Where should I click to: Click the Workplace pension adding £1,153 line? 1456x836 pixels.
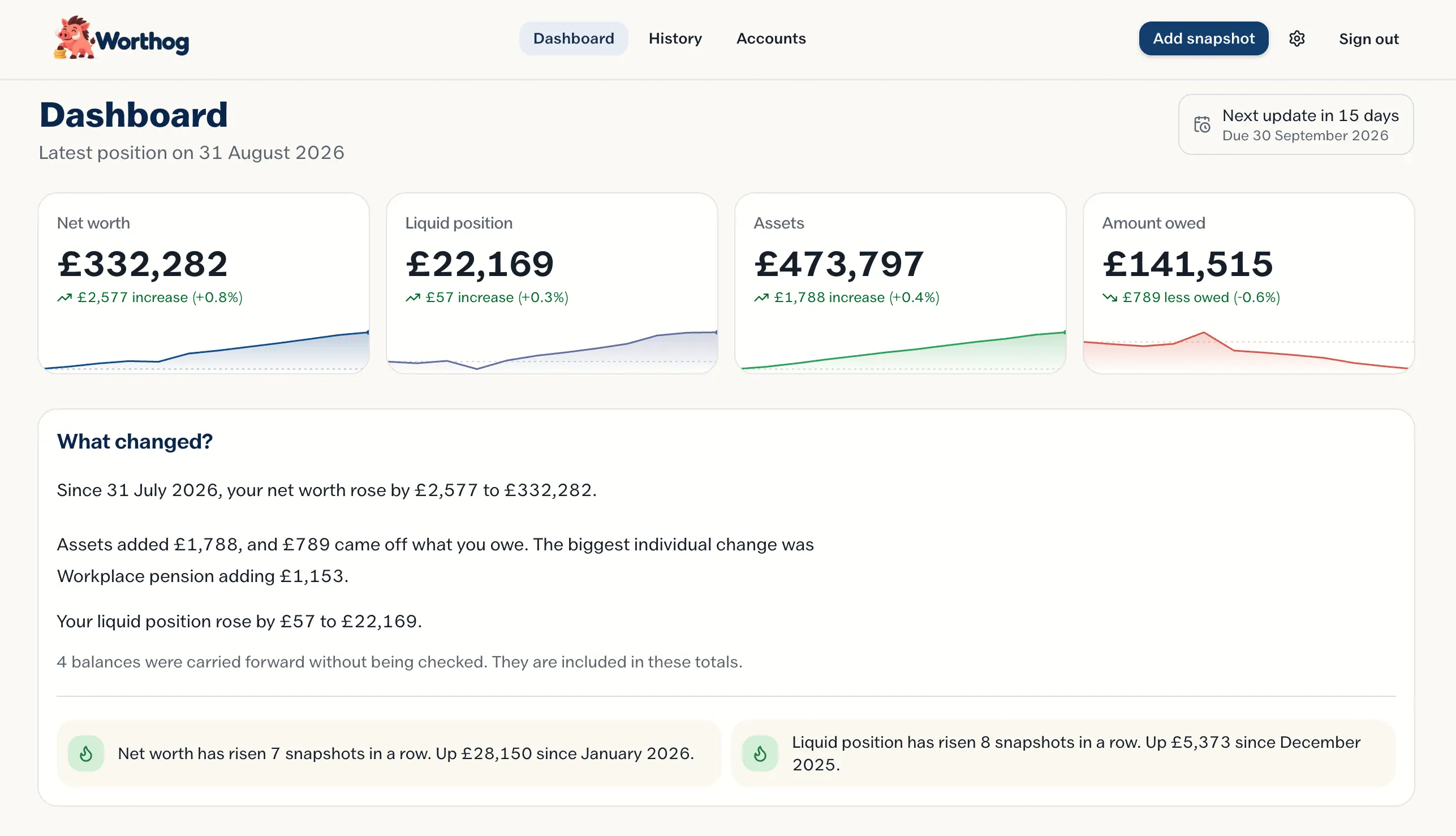click(x=203, y=576)
